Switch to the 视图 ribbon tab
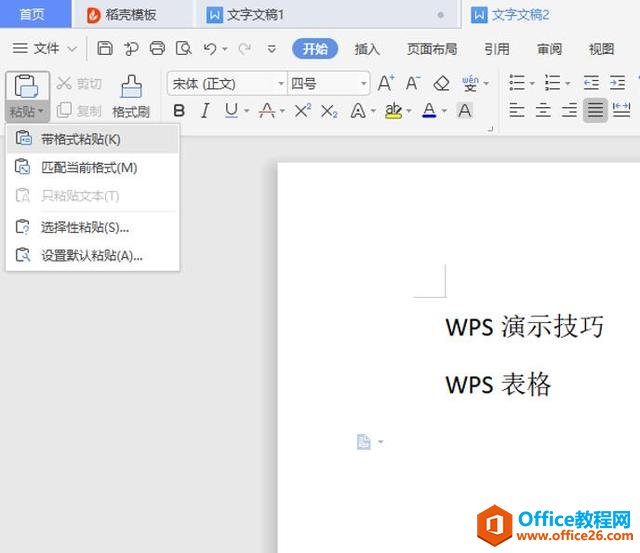Screen dimensions: 640x553 click(601, 49)
